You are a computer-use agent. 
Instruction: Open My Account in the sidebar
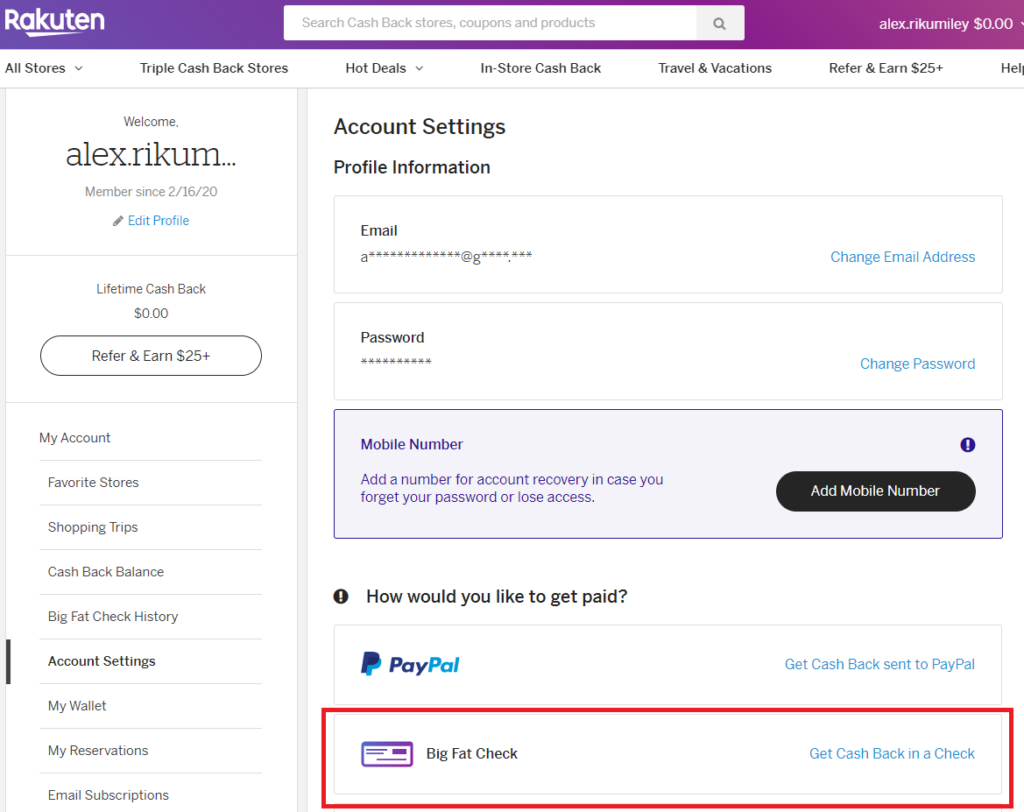pos(74,438)
